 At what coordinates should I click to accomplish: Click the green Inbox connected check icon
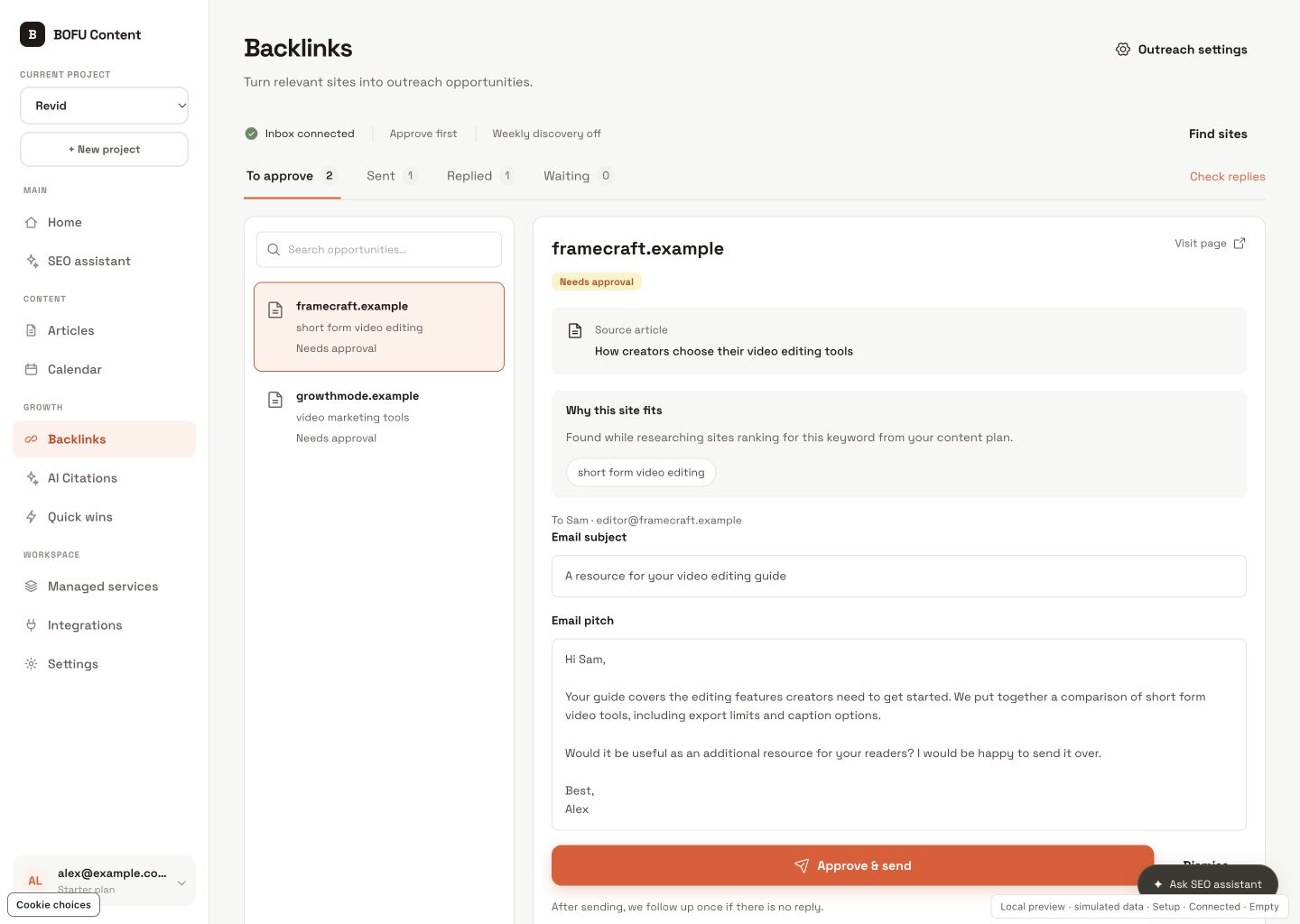[251, 134]
